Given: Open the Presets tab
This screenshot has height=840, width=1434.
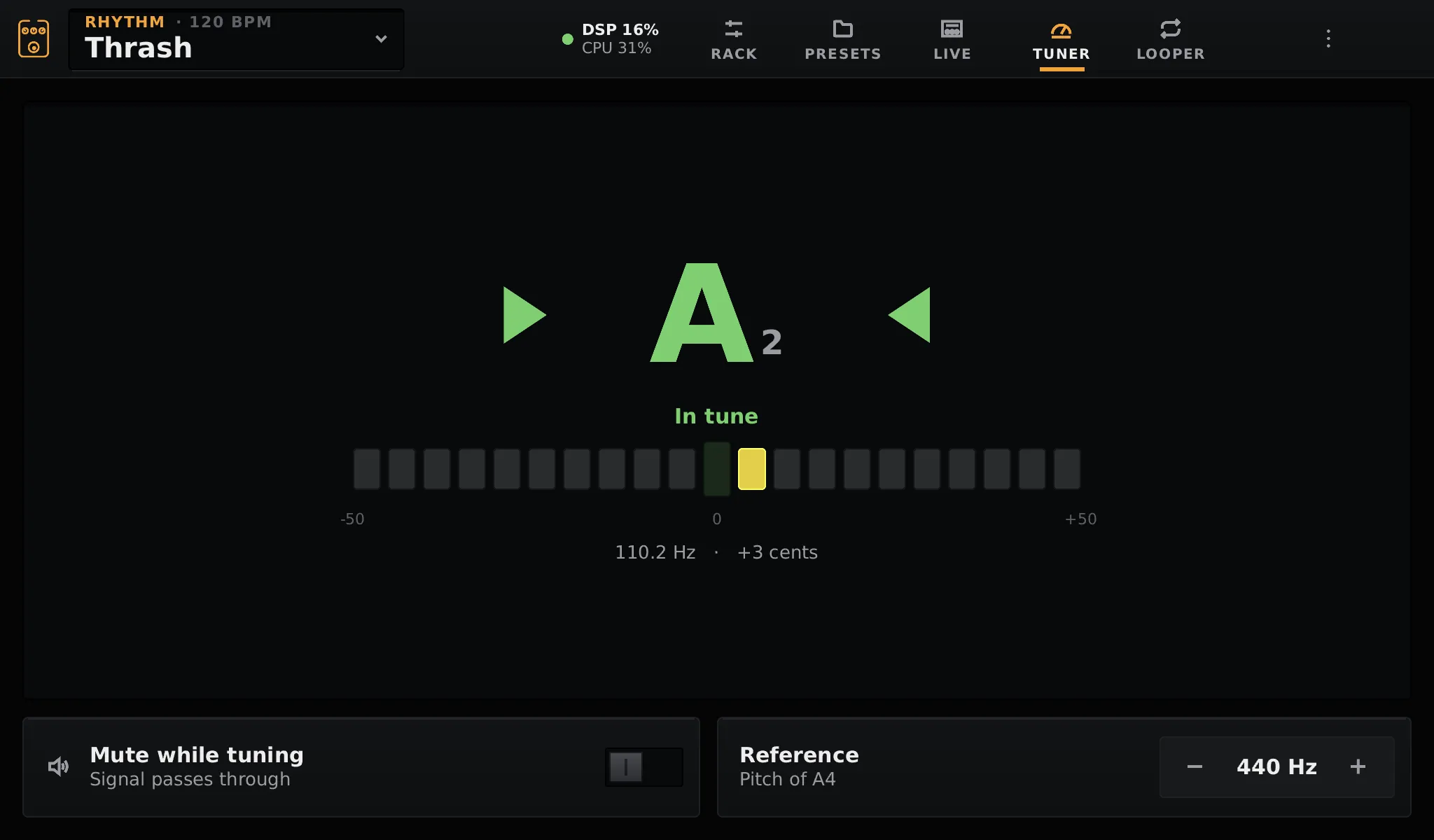Looking at the screenshot, I should (x=843, y=40).
